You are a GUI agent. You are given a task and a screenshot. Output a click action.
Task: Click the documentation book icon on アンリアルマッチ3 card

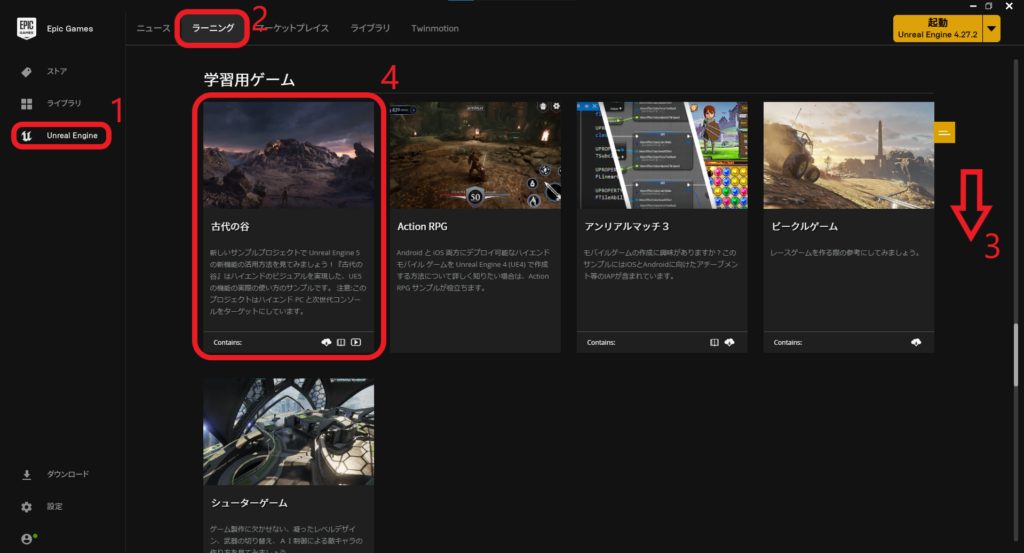[714, 342]
